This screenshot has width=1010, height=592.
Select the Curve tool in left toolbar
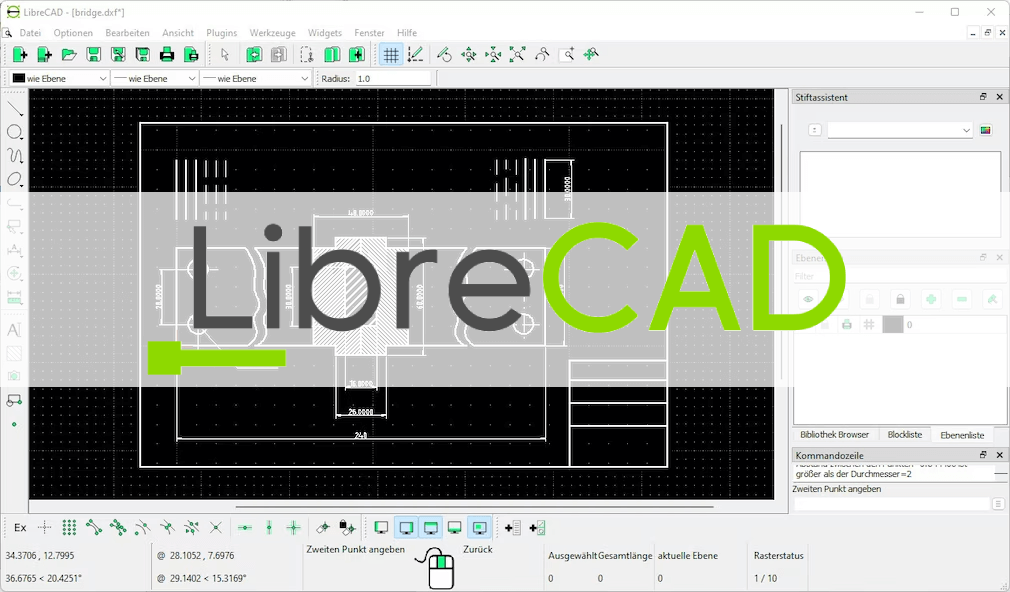(x=14, y=156)
